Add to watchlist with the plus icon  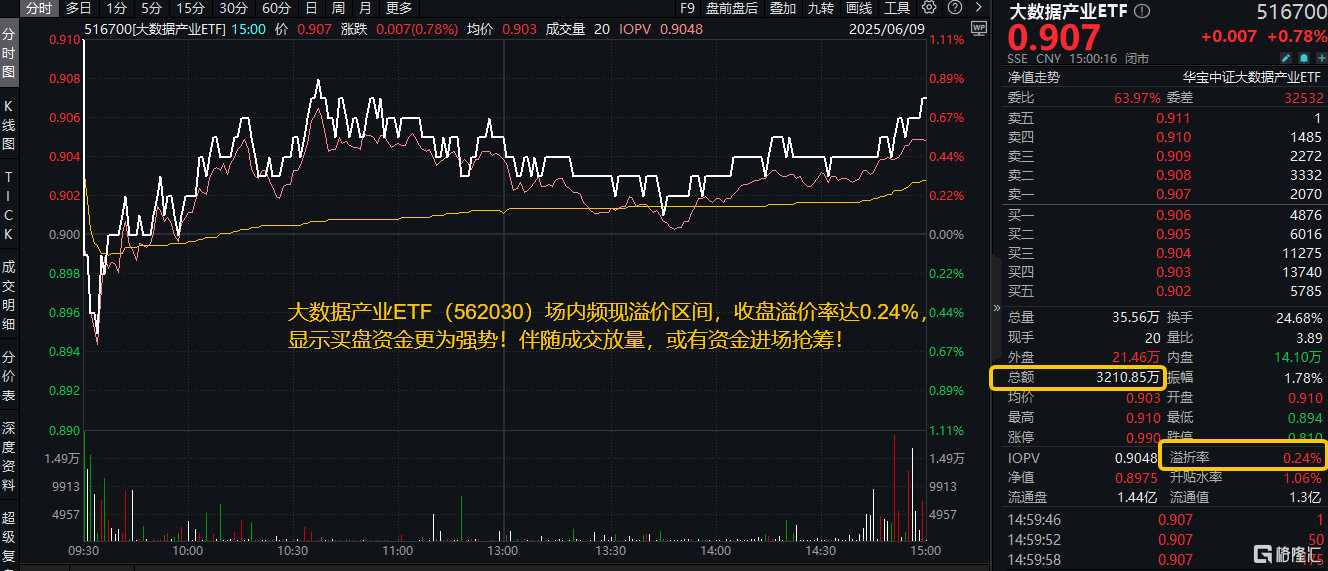tap(1321, 58)
